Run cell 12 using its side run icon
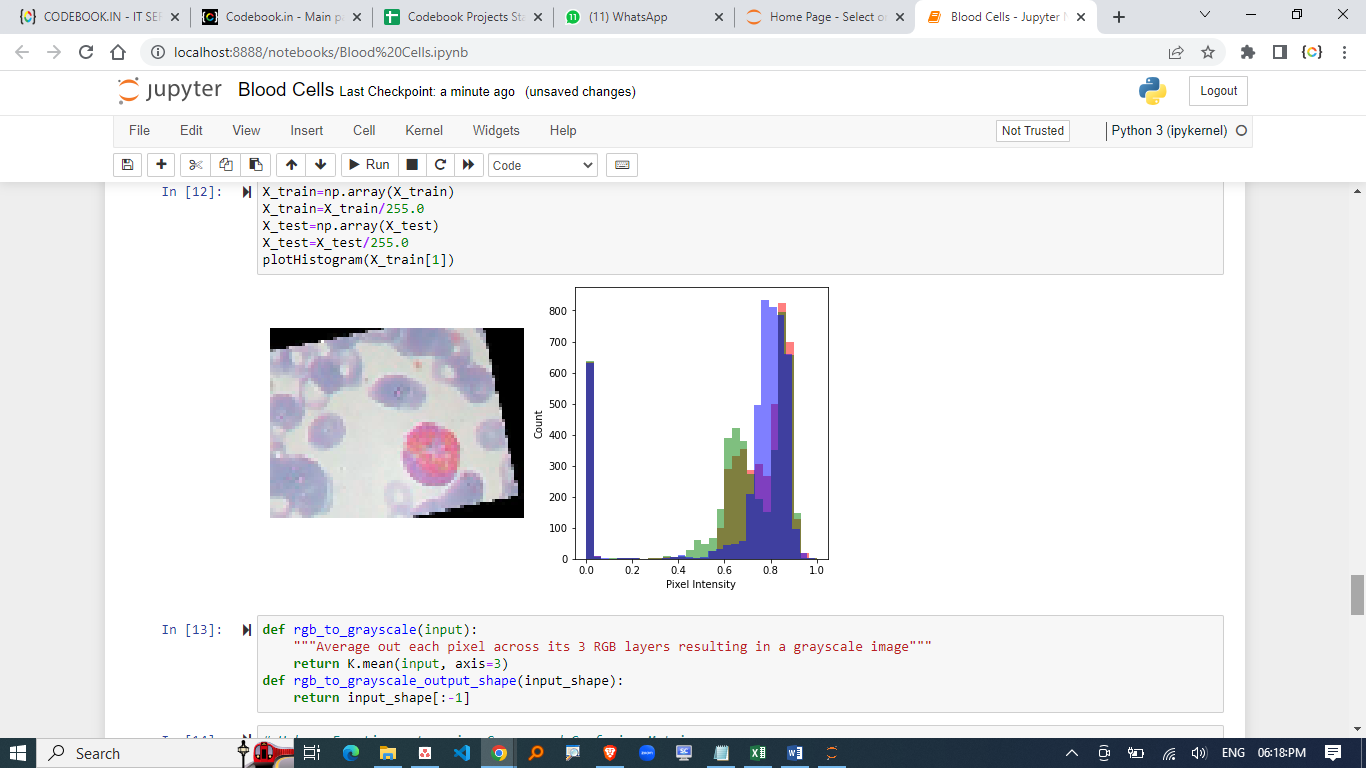Viewport: 1366px width, 768px height. [247, 191]
